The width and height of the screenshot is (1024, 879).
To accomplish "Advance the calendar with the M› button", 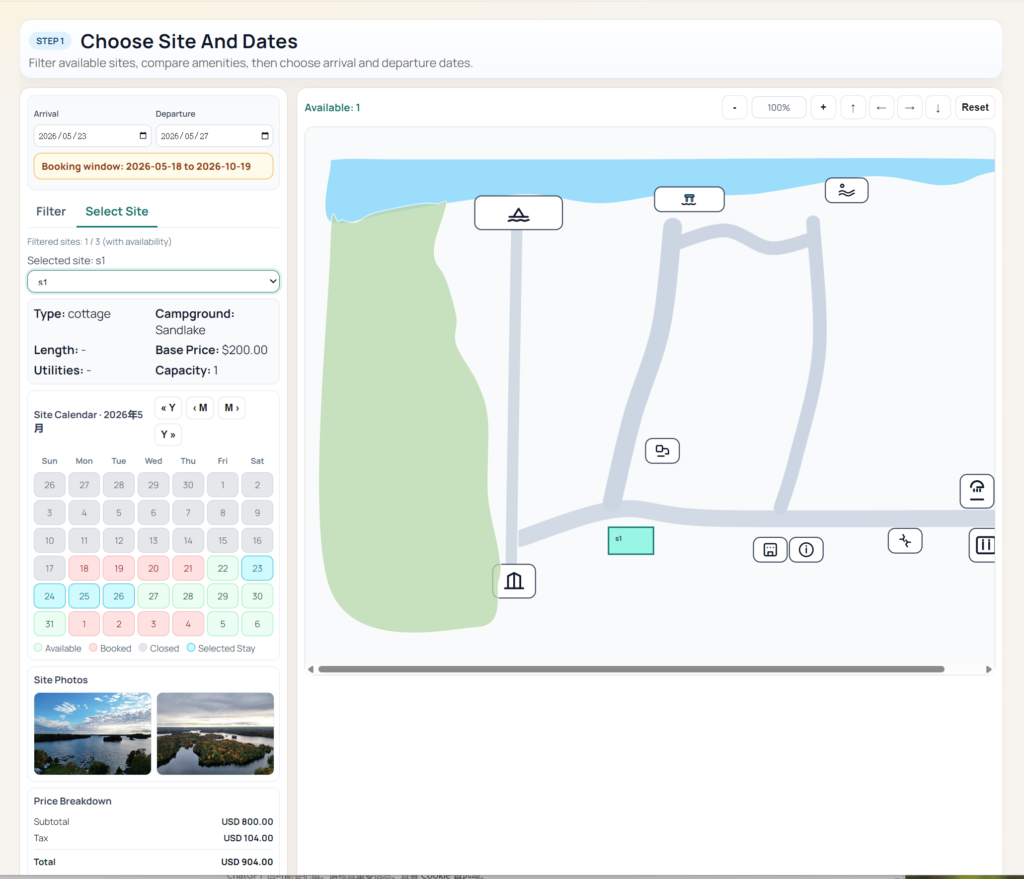I will point(231,407).
